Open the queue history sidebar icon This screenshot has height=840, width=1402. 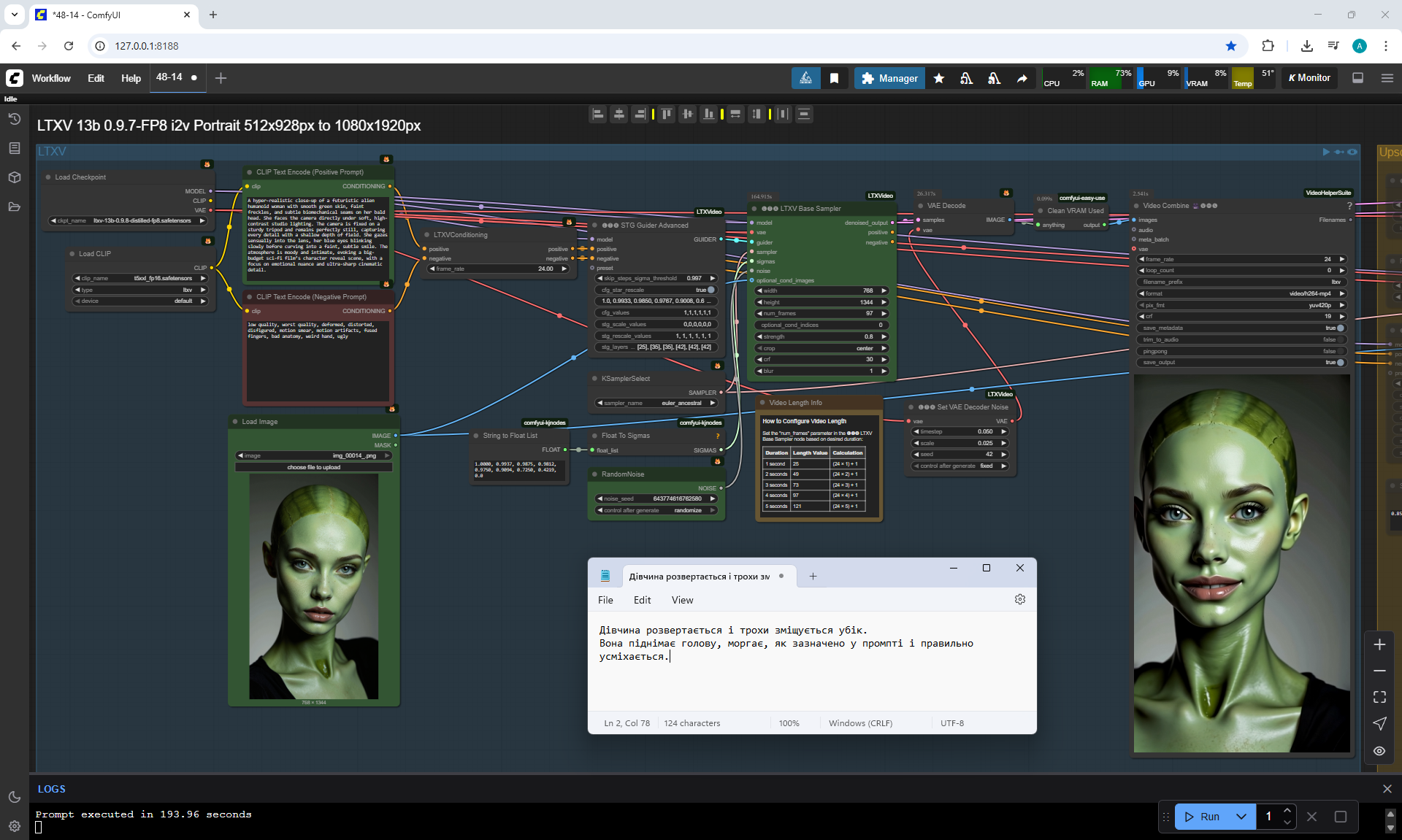coord(15,119)
